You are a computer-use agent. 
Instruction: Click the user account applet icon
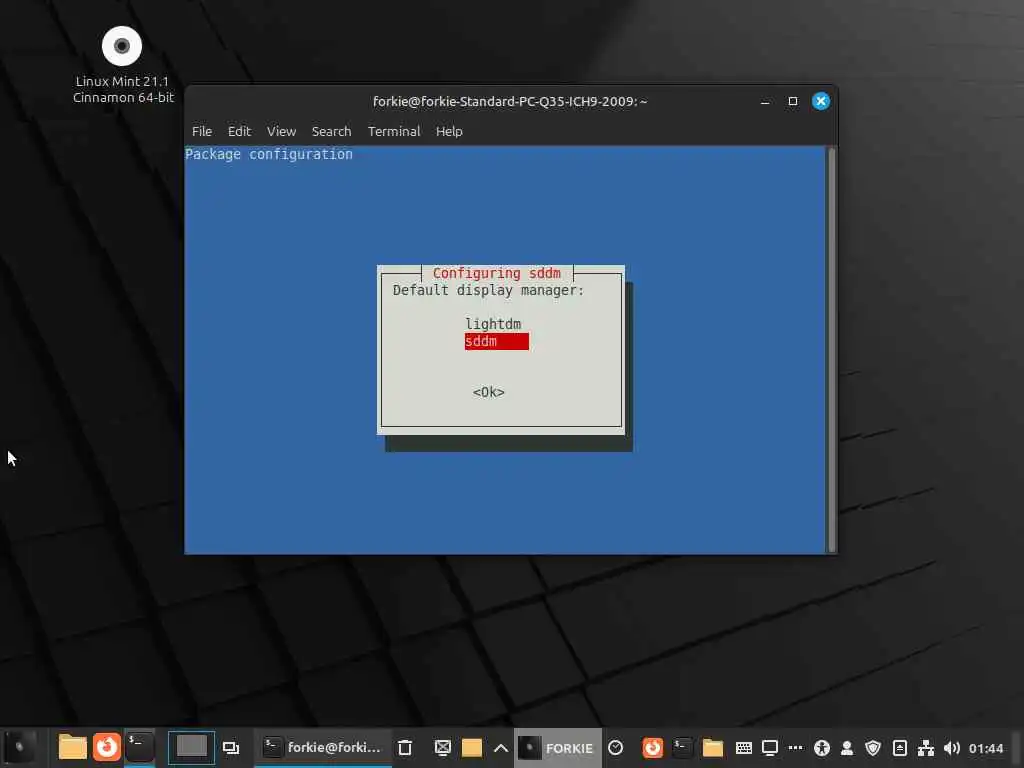pyautogui.click(x=847, y=748)
